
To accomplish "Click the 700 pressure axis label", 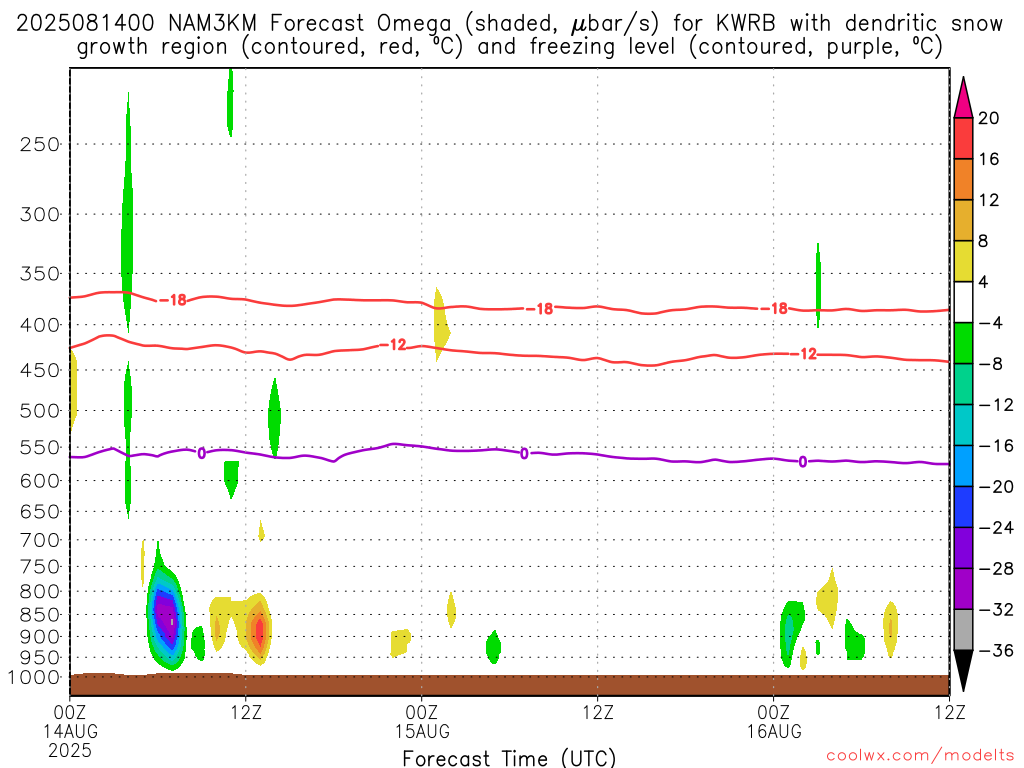I will 40,540.
